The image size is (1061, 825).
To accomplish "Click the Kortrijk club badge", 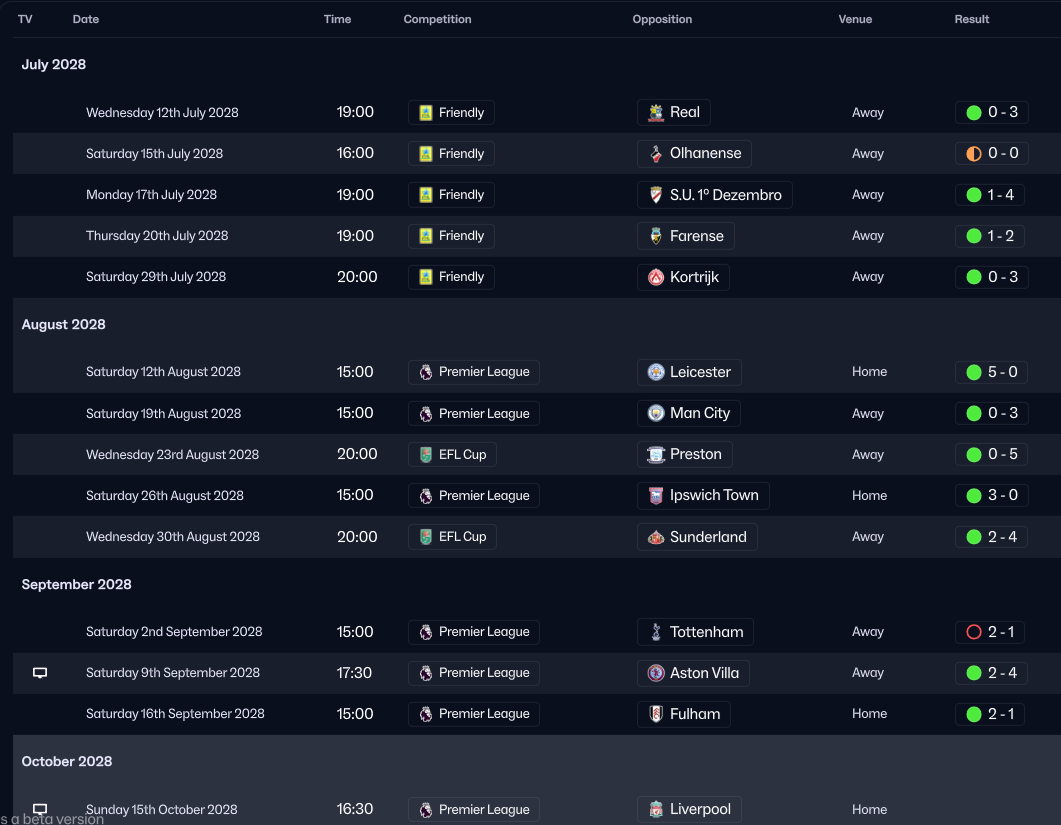I will tap(656, 277).
